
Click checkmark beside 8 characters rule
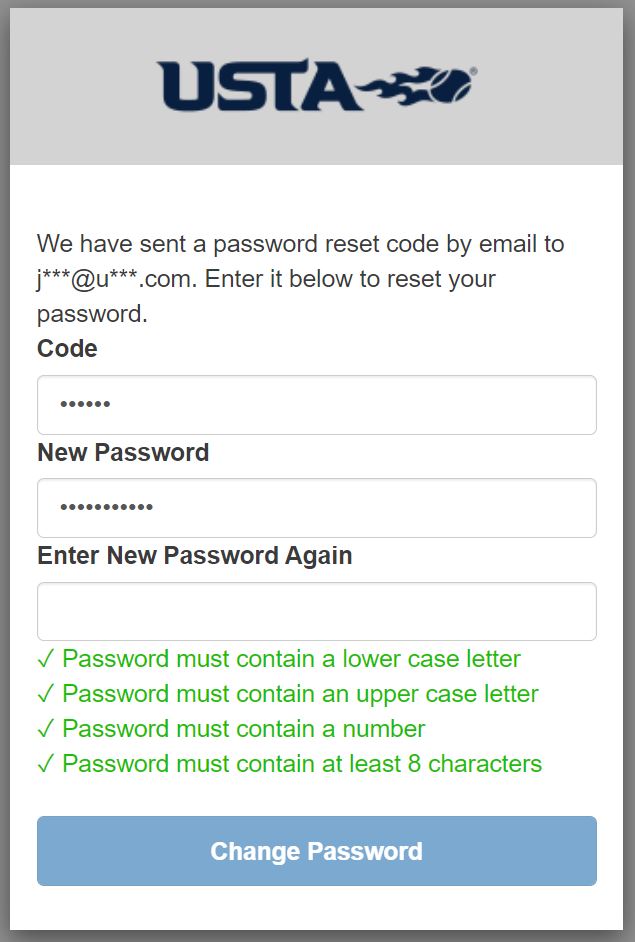[x=46, y=764]
